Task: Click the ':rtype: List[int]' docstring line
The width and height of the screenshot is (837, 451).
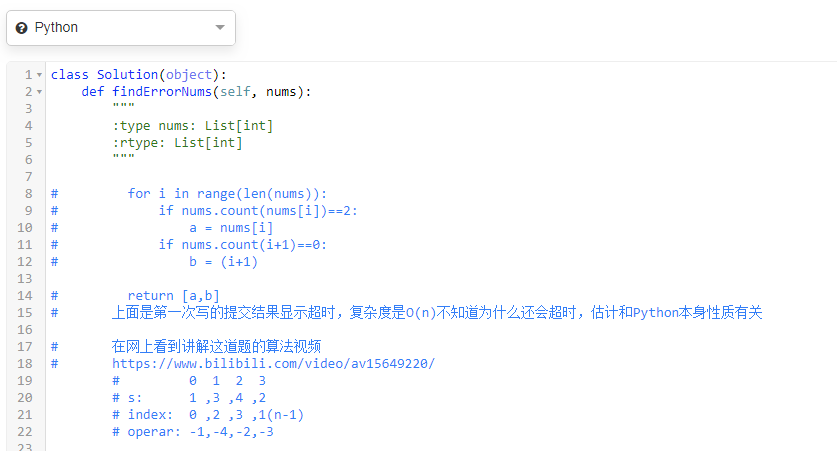Action: 177,143
